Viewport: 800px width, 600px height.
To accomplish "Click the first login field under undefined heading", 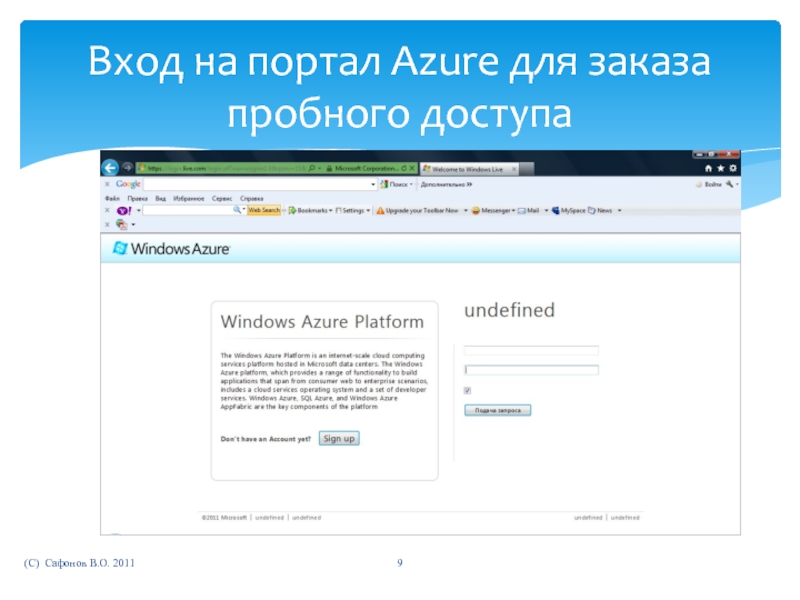I will (531, 350).
